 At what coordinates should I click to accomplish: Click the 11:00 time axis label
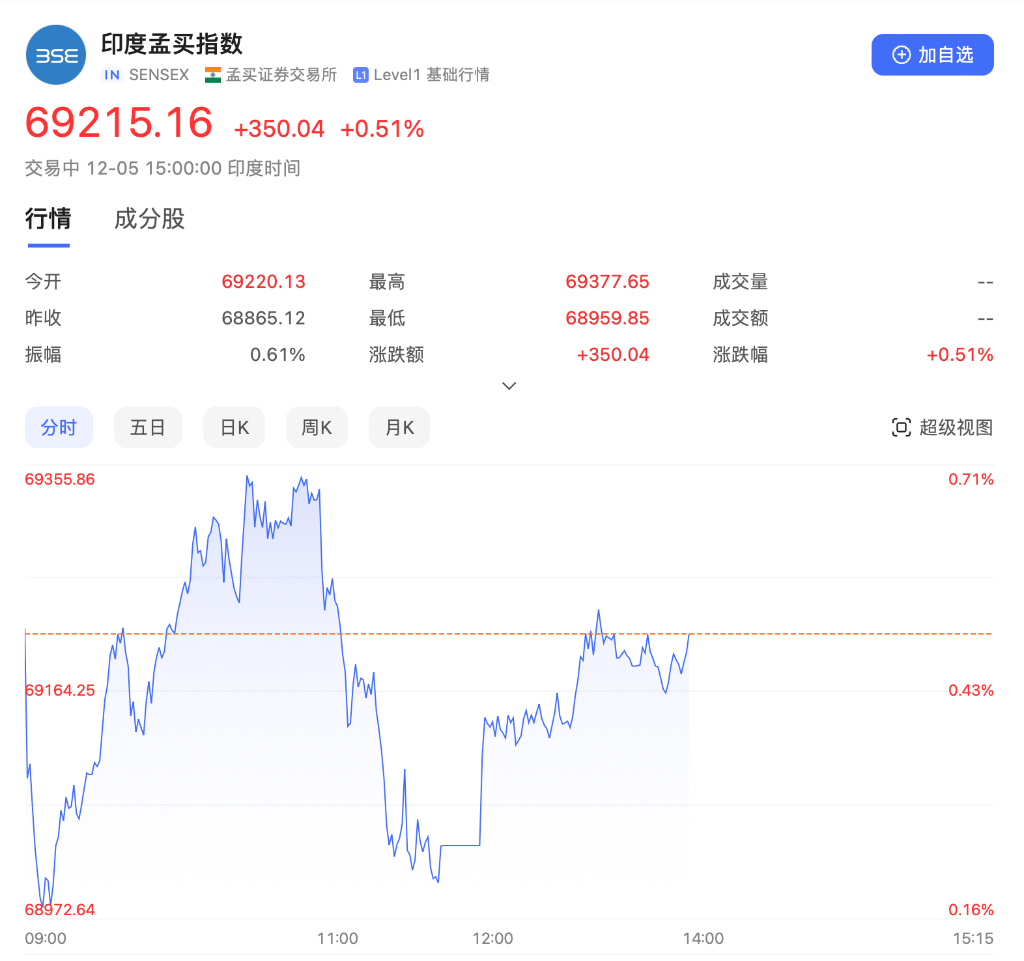[x=338, y=938]
